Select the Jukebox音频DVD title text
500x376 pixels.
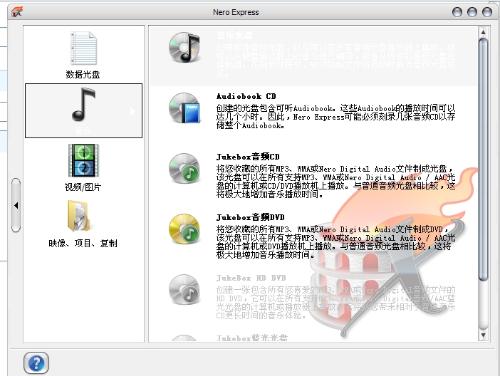[x=250, y=217]
